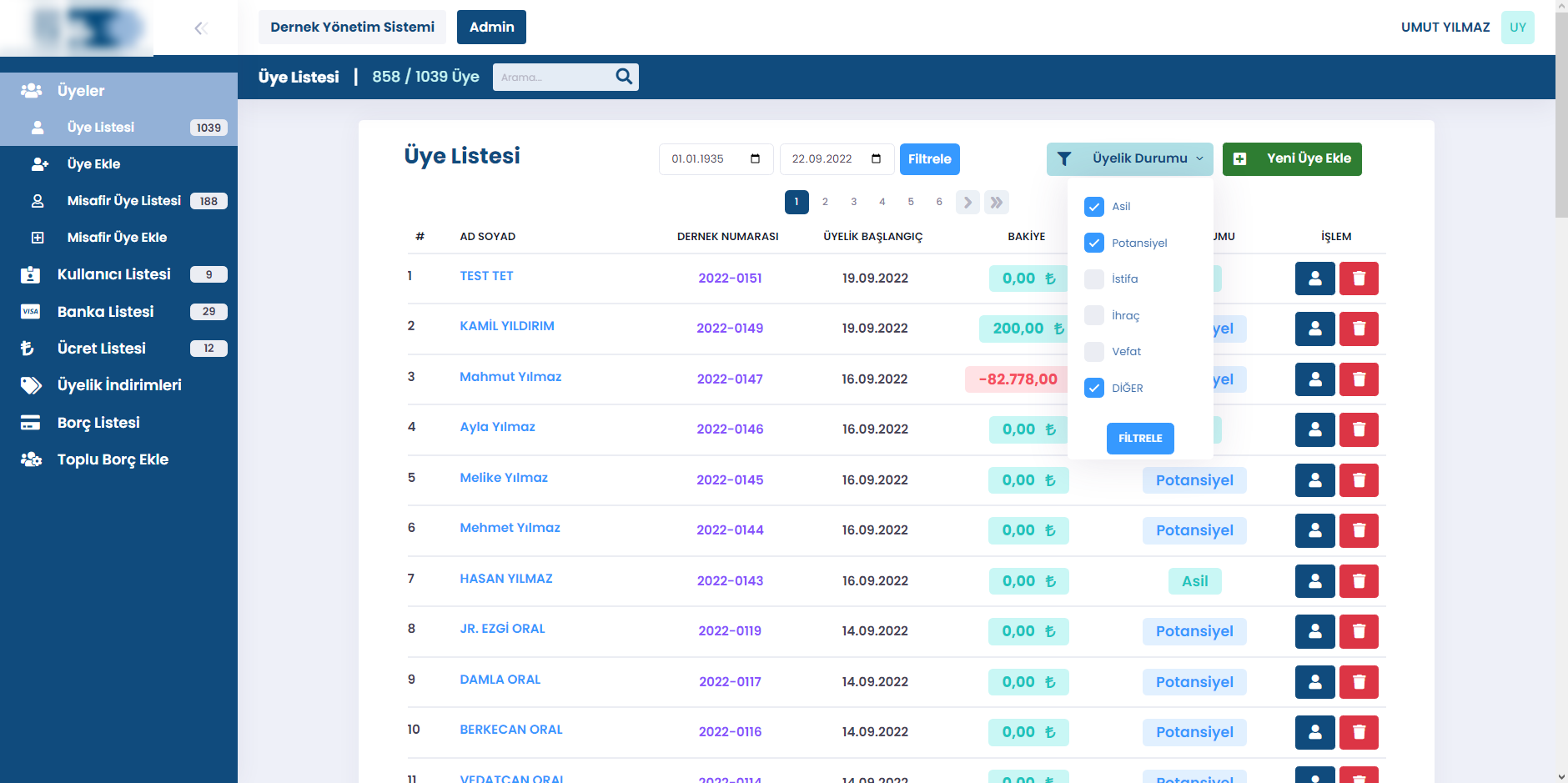This screenshot has height=783, width=1568.
Task: Click the search magnifier icon
Action: pyautogui.click(x=624, y=77)
